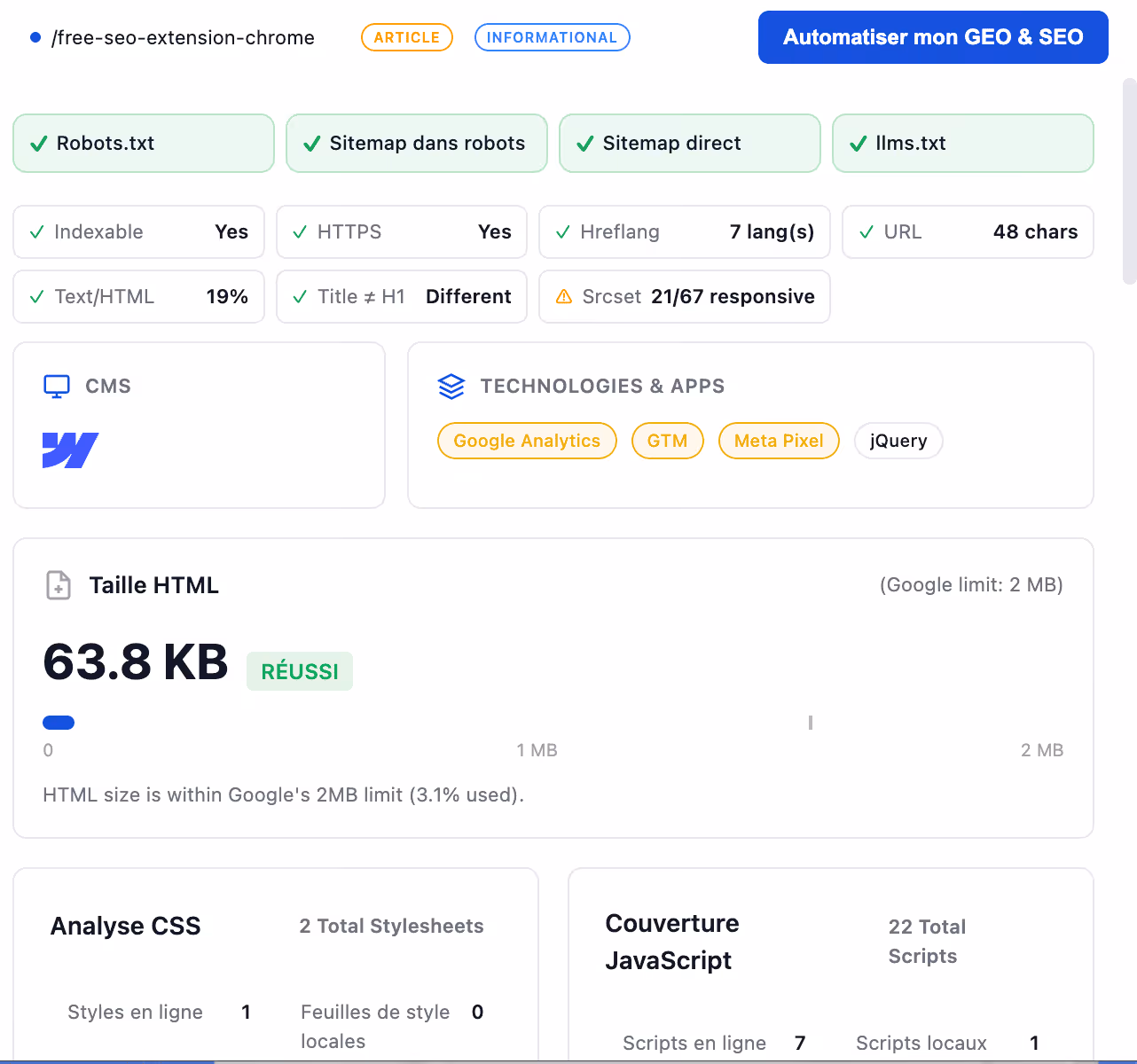
Task: Click the '(Google limit: 2 MB)' note
Action: coord(971,585)
